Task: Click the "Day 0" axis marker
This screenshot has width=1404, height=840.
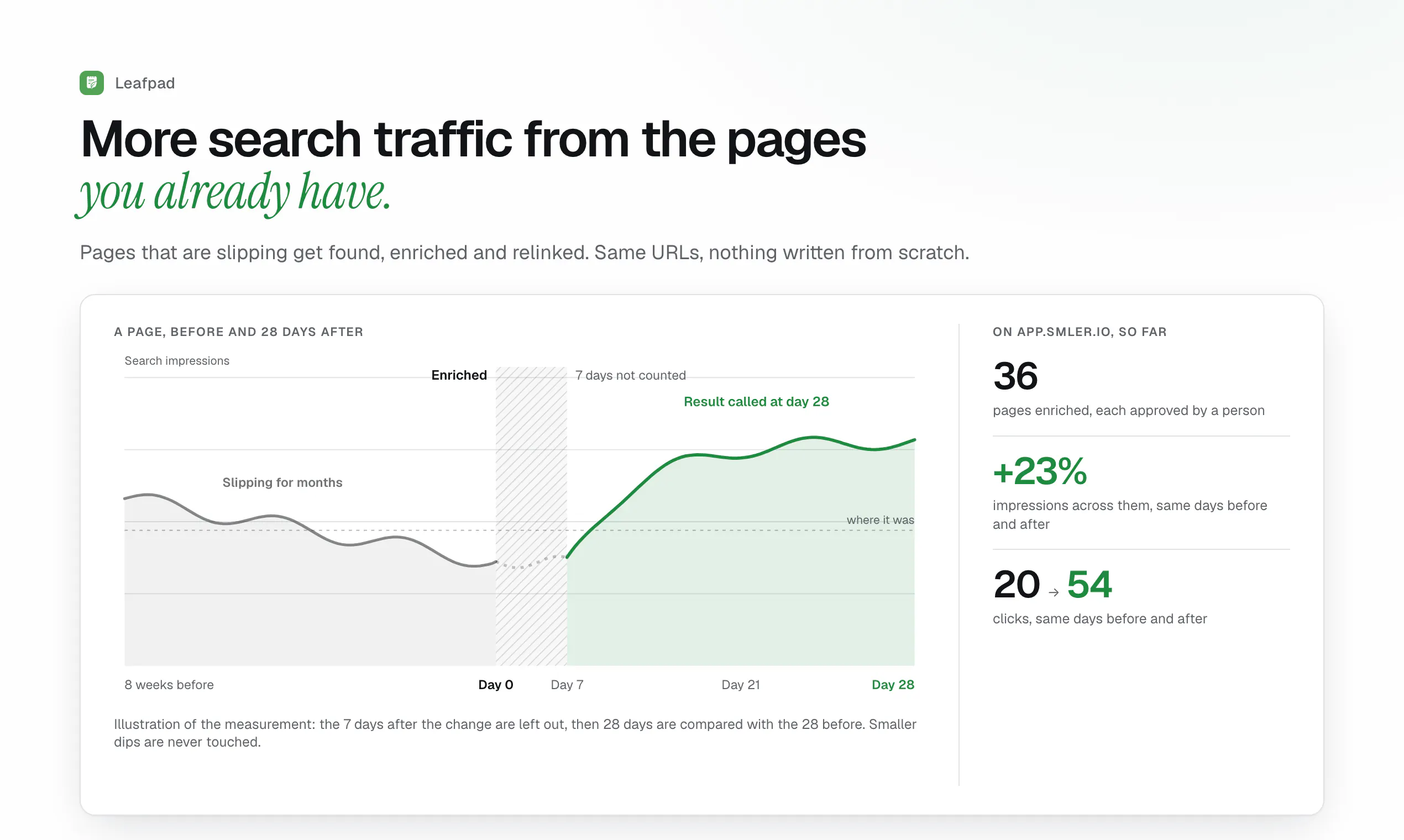Action: coord(496,684)
